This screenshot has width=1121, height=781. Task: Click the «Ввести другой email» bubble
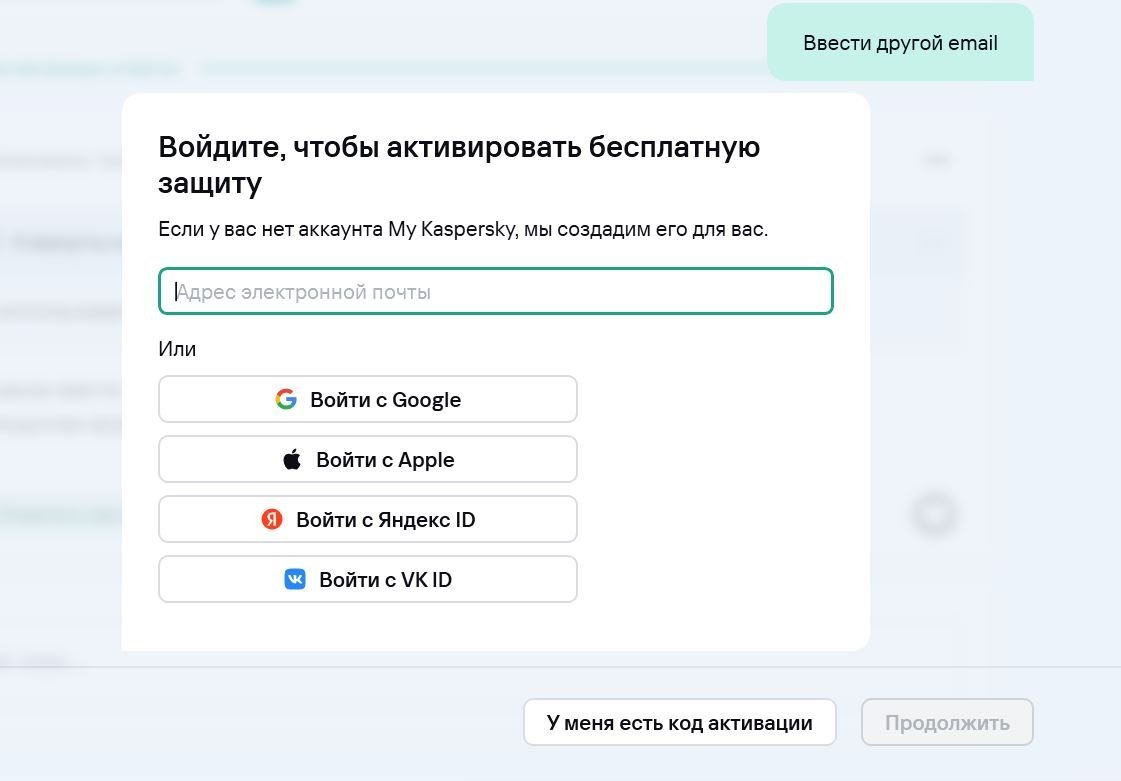pyautogui.click(x=900, y=43)
